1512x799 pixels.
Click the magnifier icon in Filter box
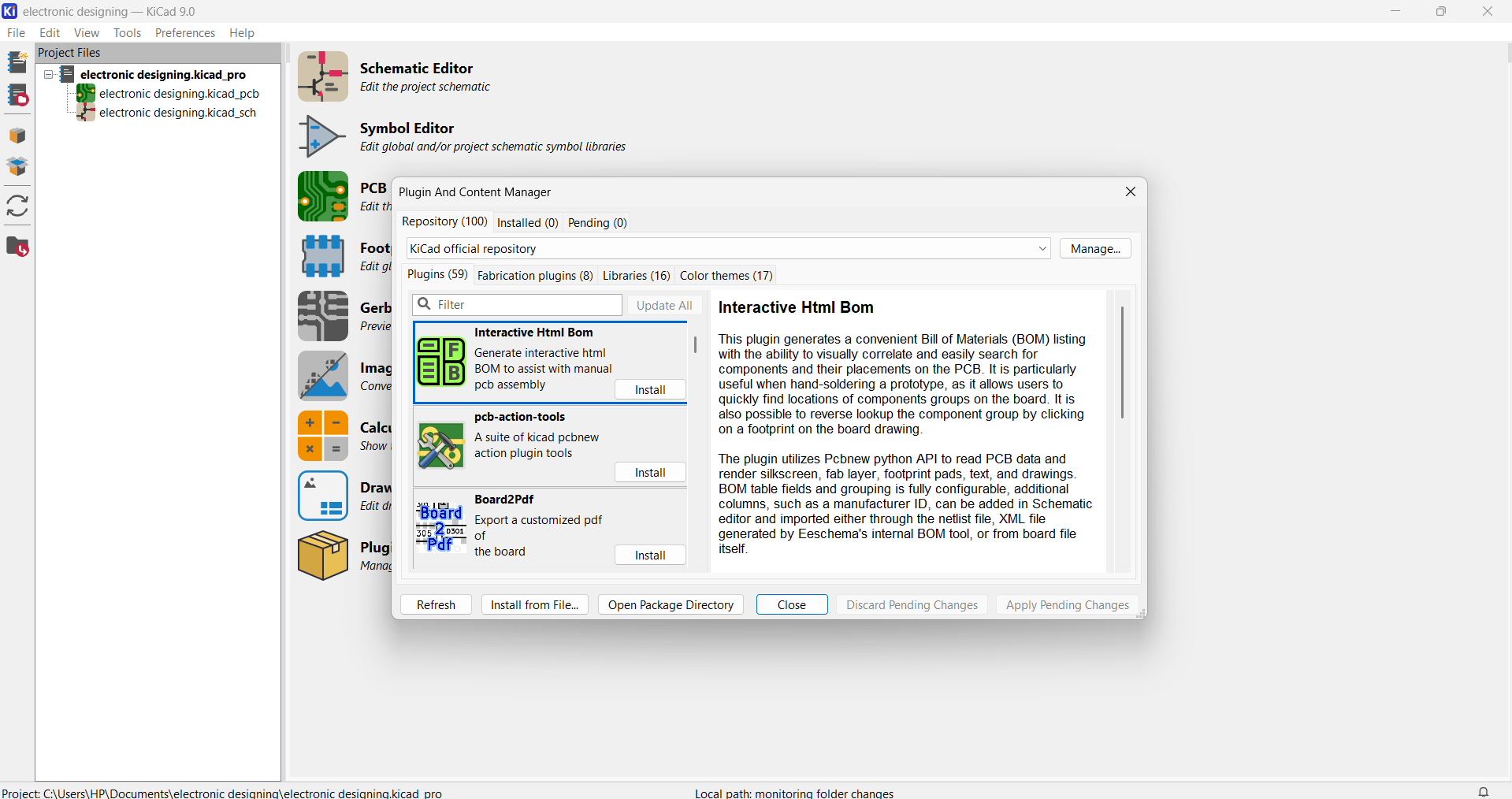425,304
